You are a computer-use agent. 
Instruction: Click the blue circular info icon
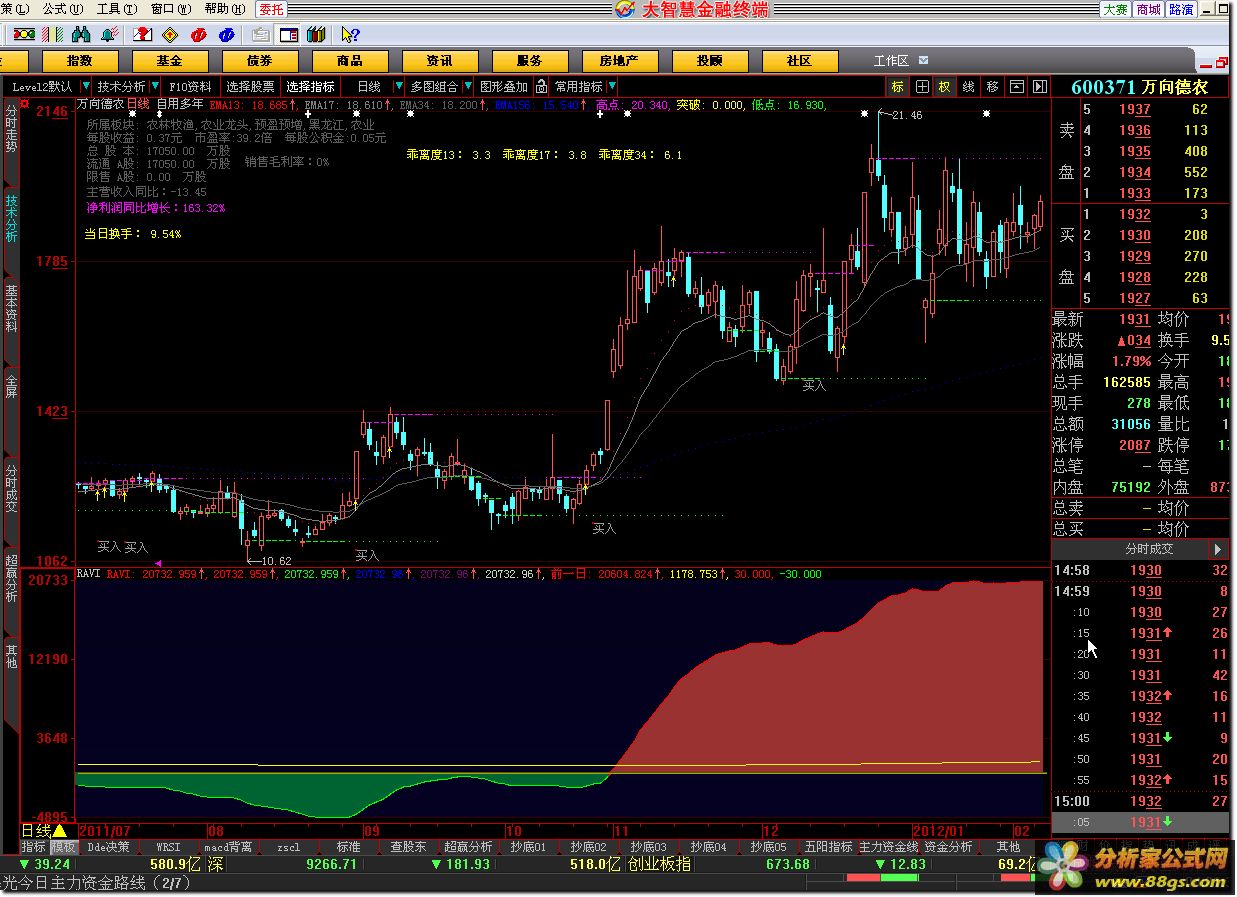coord(226,35)
